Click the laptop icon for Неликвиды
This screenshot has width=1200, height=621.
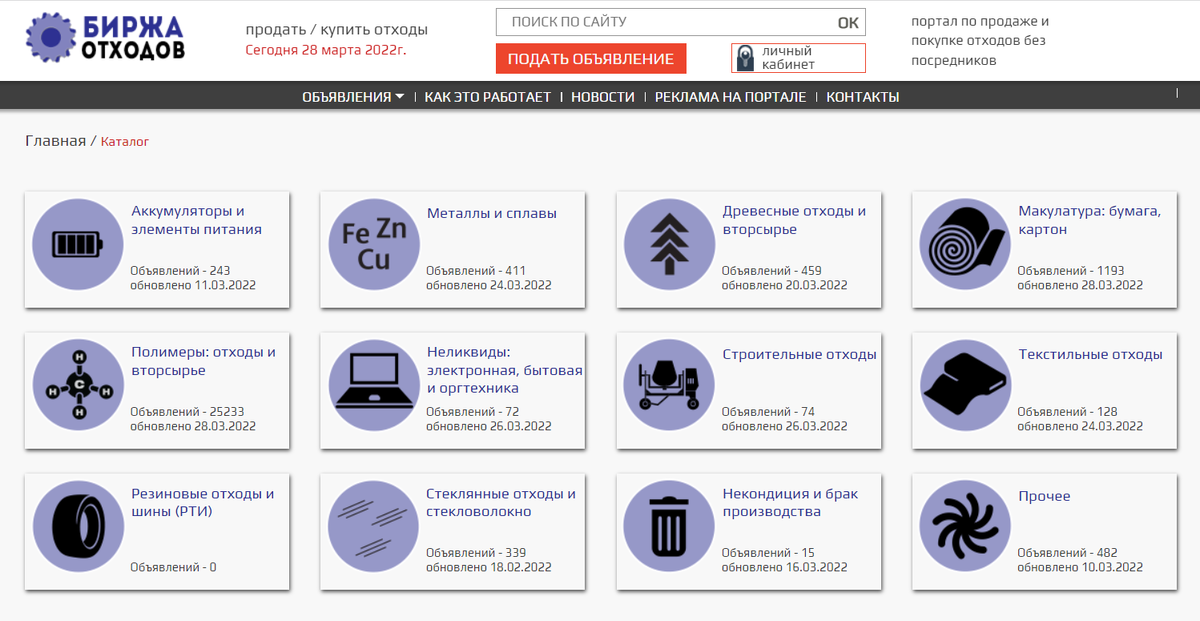(374, 385)
